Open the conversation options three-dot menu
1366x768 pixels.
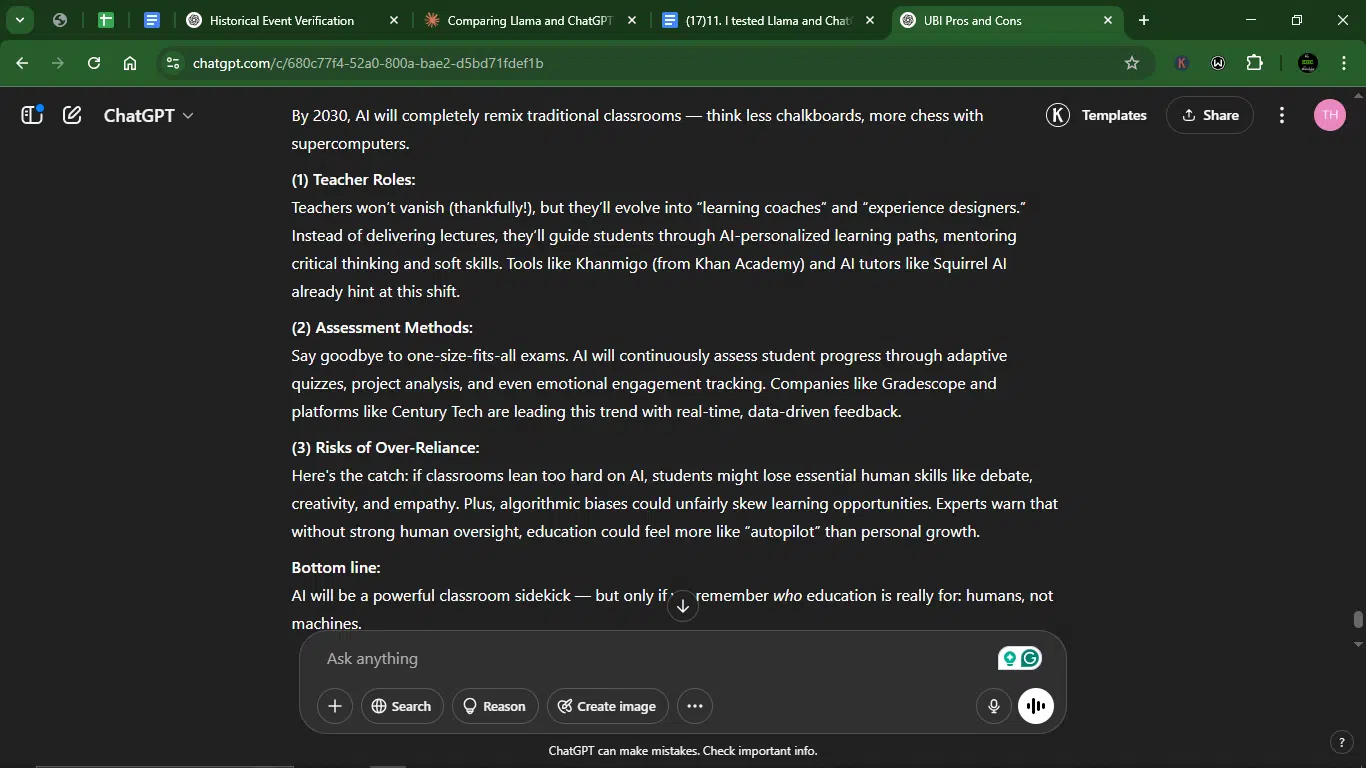tap(1282, 115)
